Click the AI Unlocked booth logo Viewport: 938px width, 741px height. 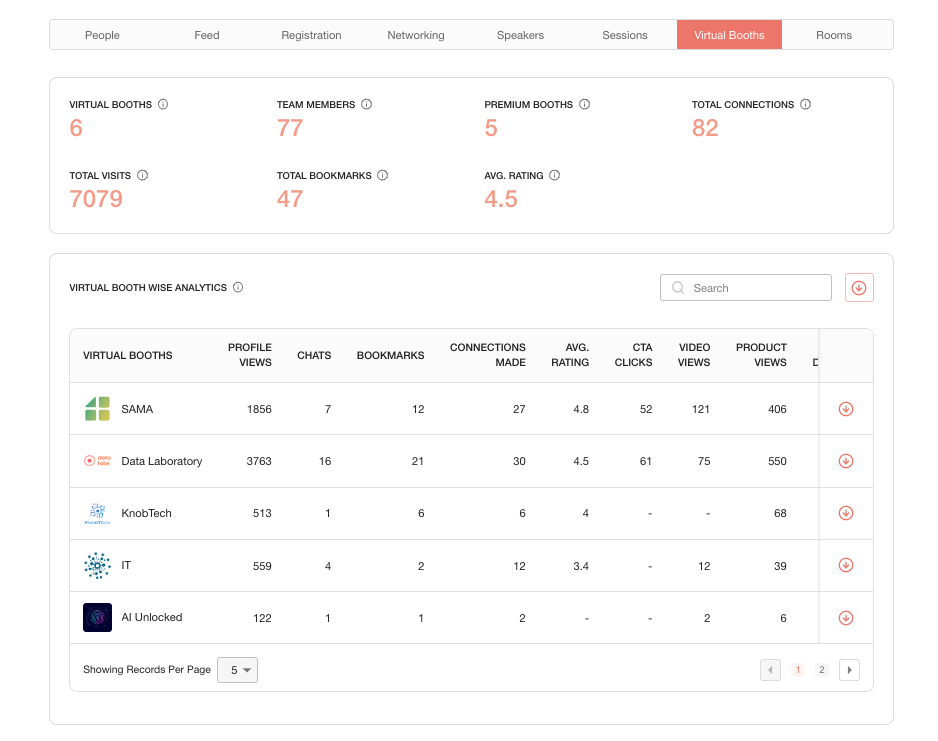(x=98, y=618)
